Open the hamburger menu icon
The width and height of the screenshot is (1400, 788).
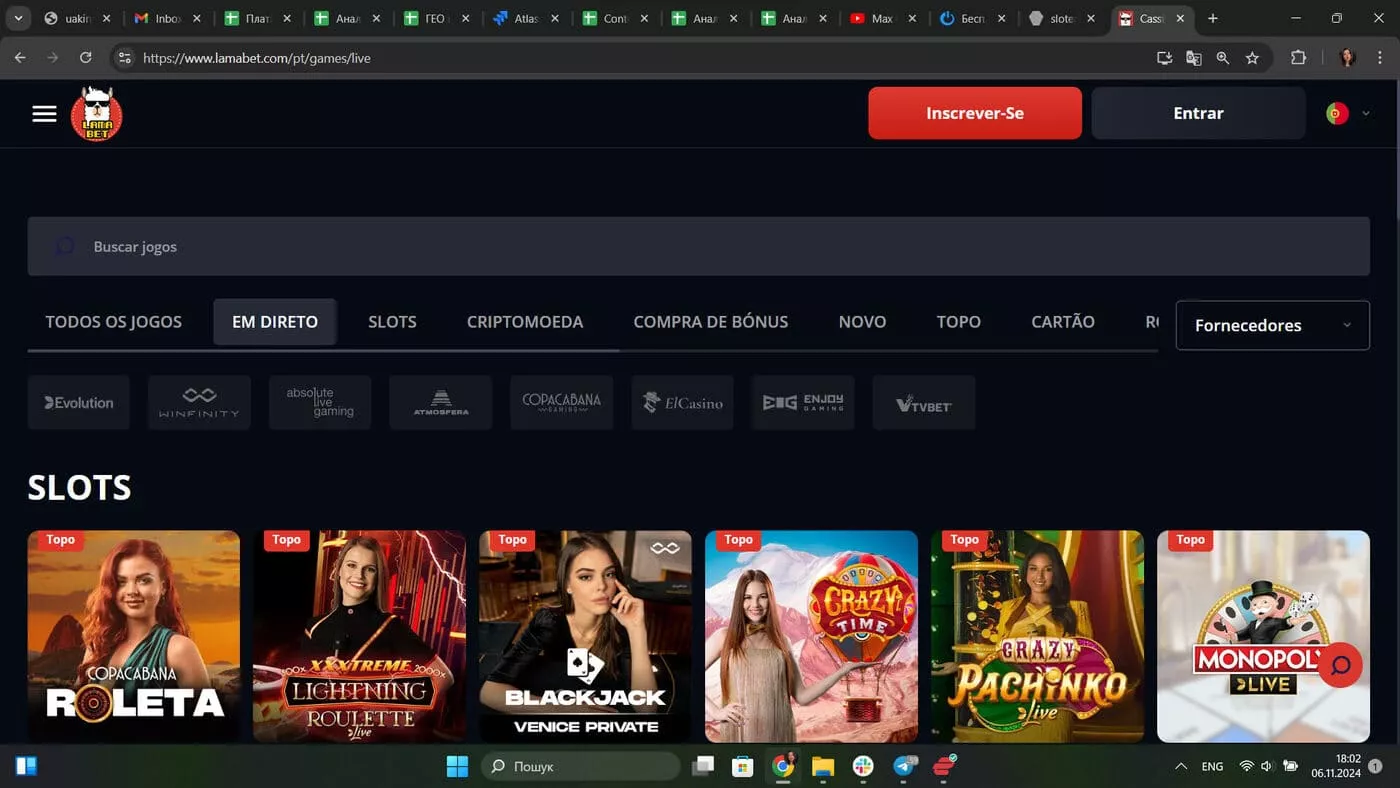click(44, 114)
